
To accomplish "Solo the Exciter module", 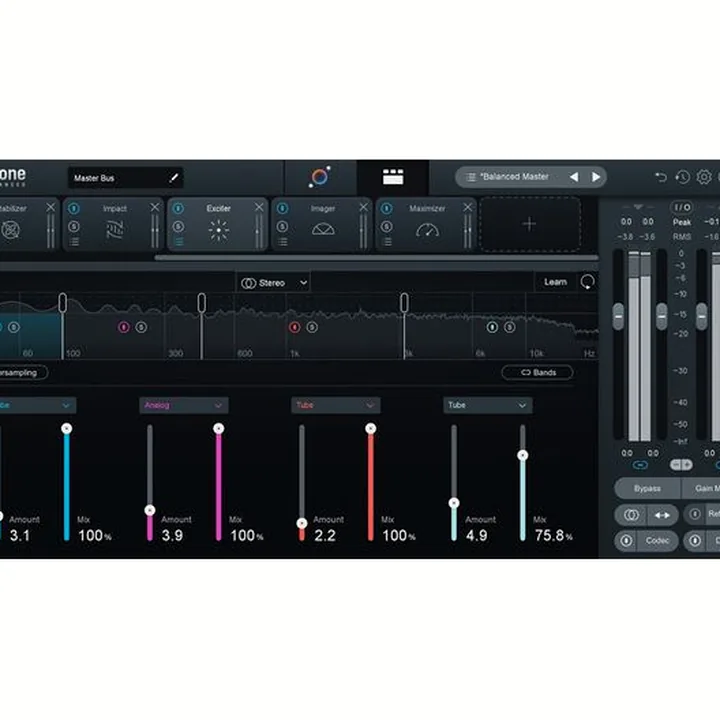I will pyautogui.click(x=178, y=226).
